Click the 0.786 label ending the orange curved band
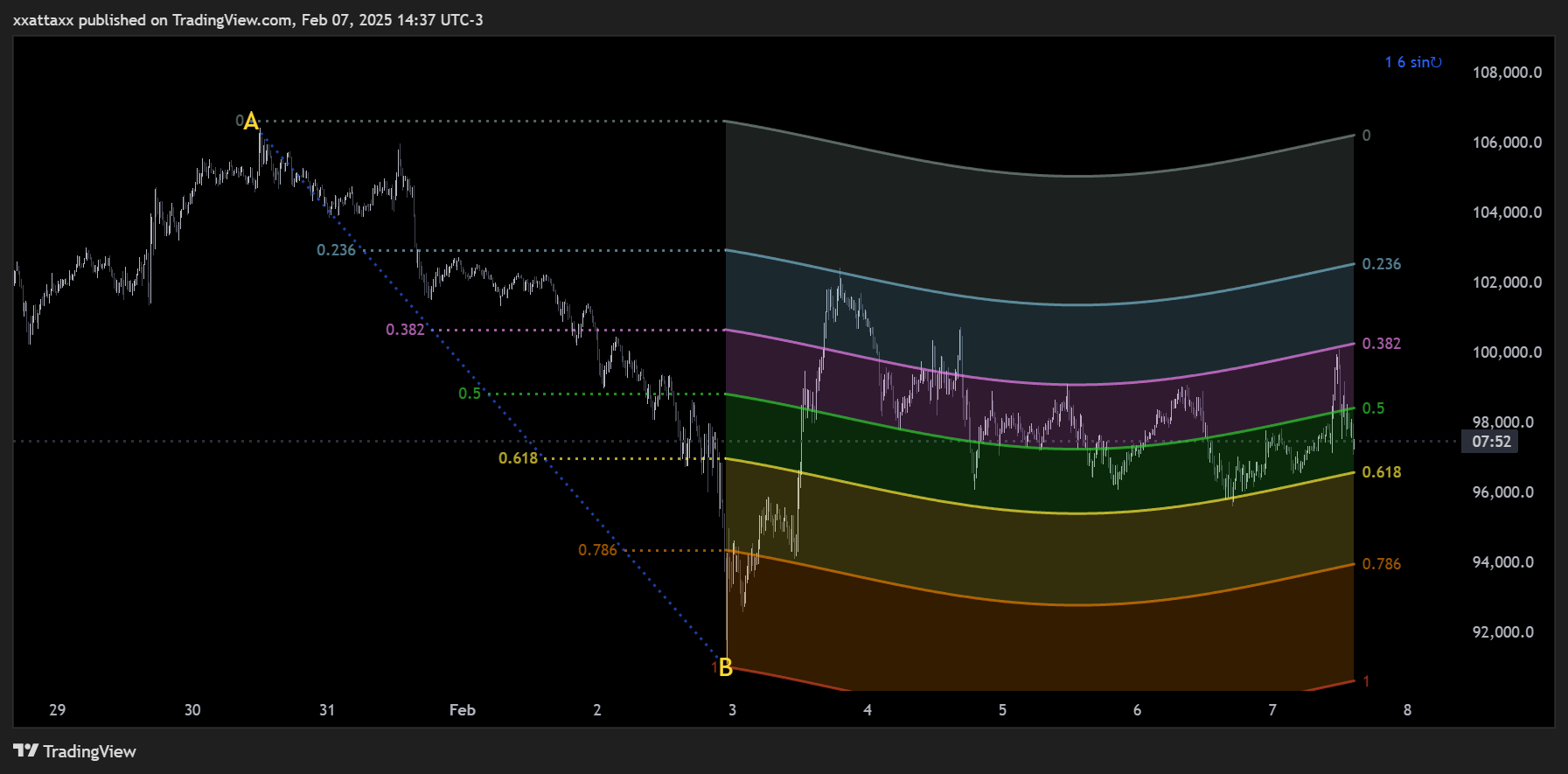Image resolution: width=1568 pixels, height=774 pixels. [x=1382, y=564]
